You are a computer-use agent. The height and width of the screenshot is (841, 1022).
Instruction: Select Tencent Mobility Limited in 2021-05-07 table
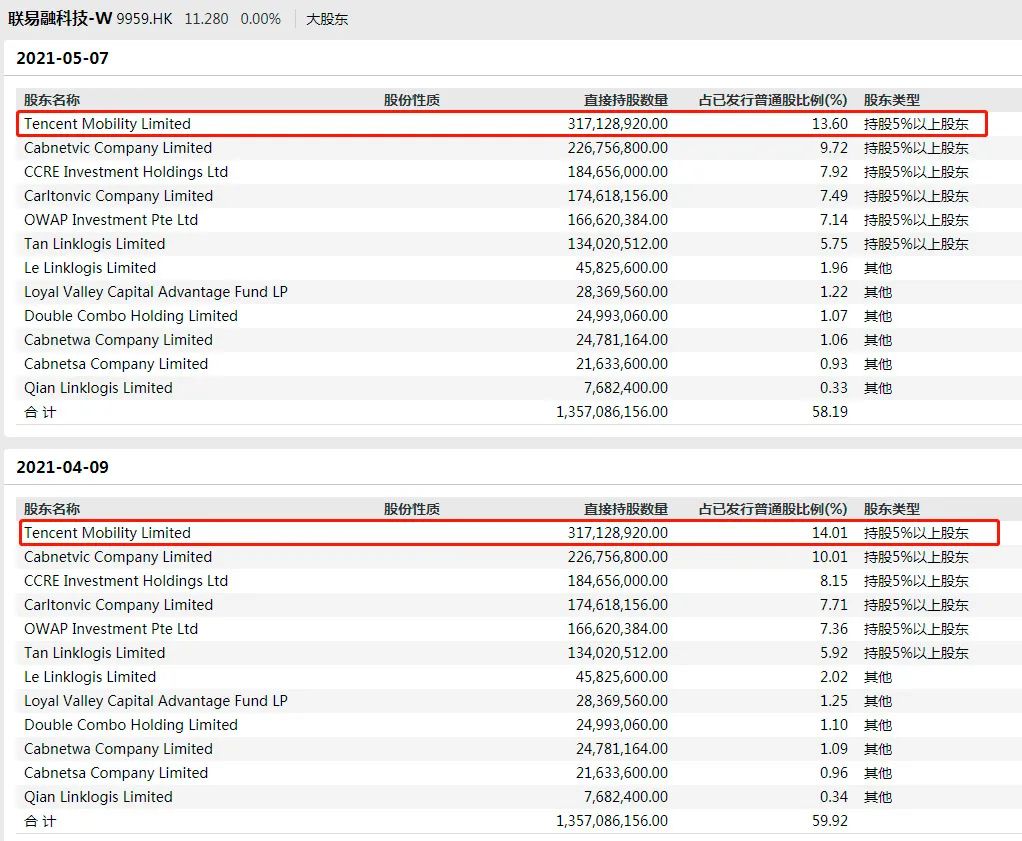coord(107,124)
